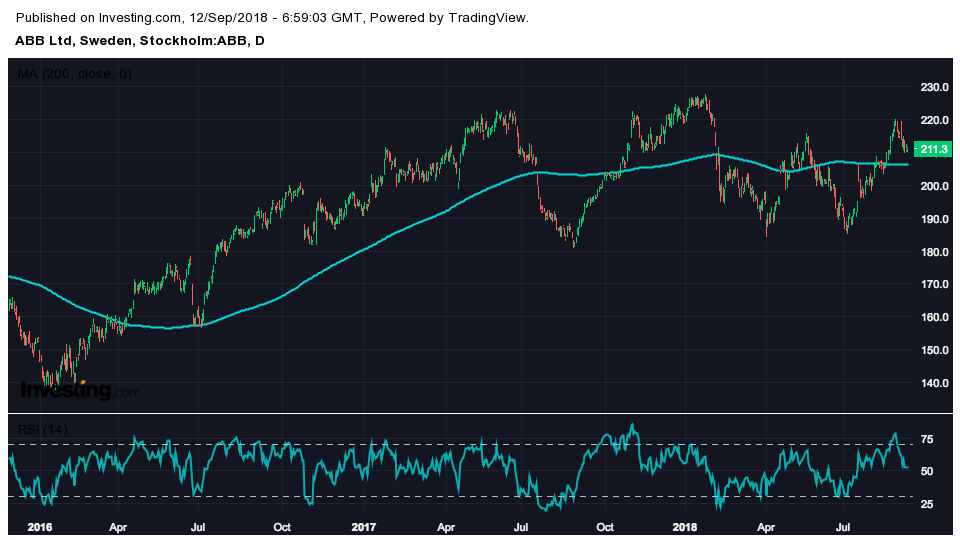Click the 180.0 price axis label
Screen dimensions: 960x540
[x=934, y=252]
